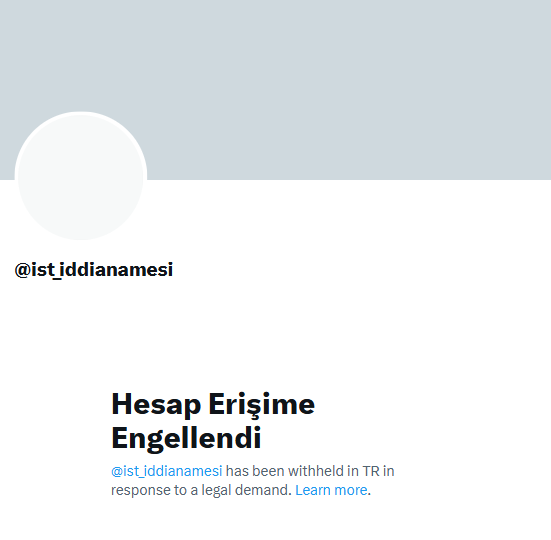Click the text 'has been withheld in TR'

(303, 471)
